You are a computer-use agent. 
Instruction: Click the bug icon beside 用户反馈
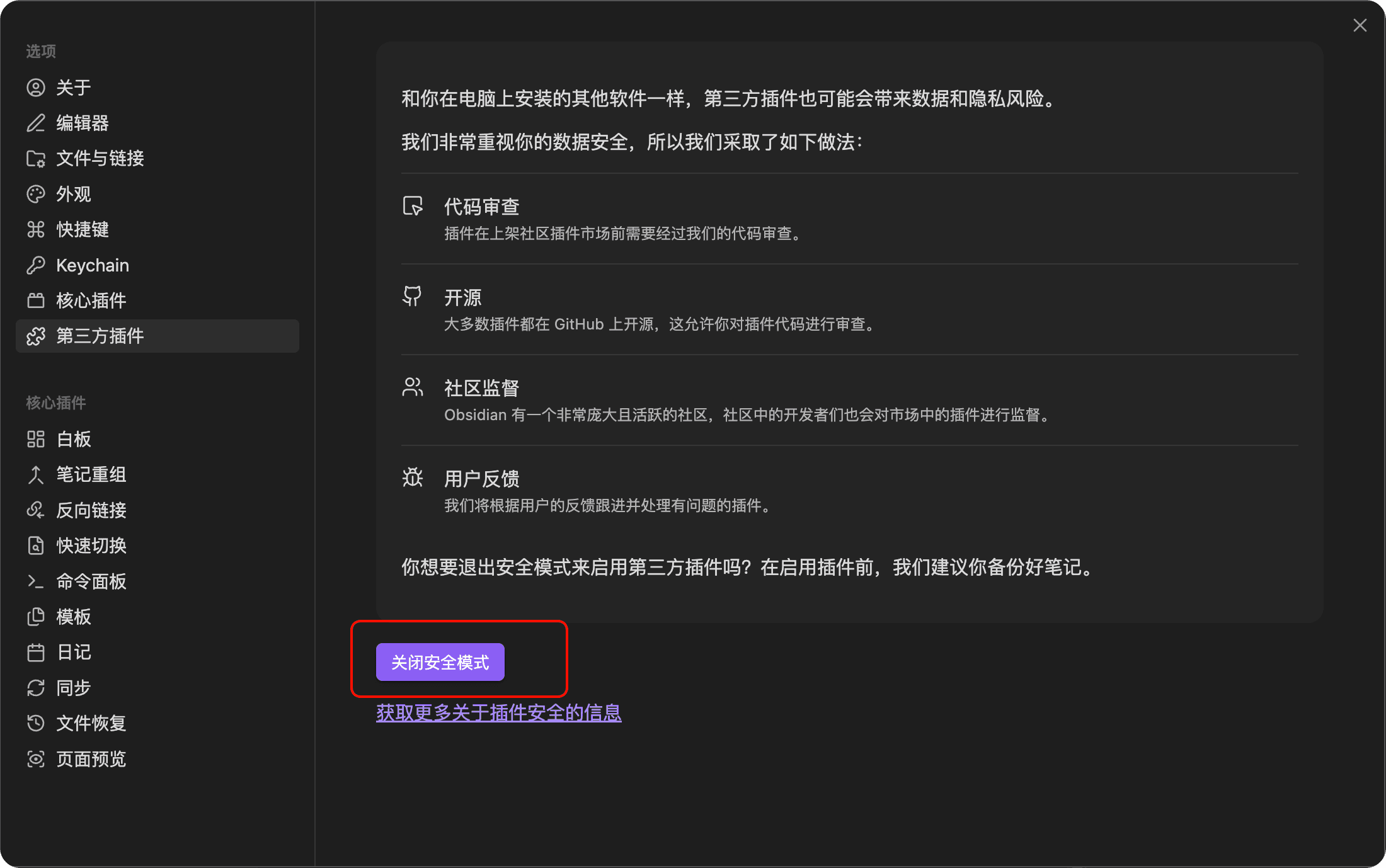coord(413,477)
